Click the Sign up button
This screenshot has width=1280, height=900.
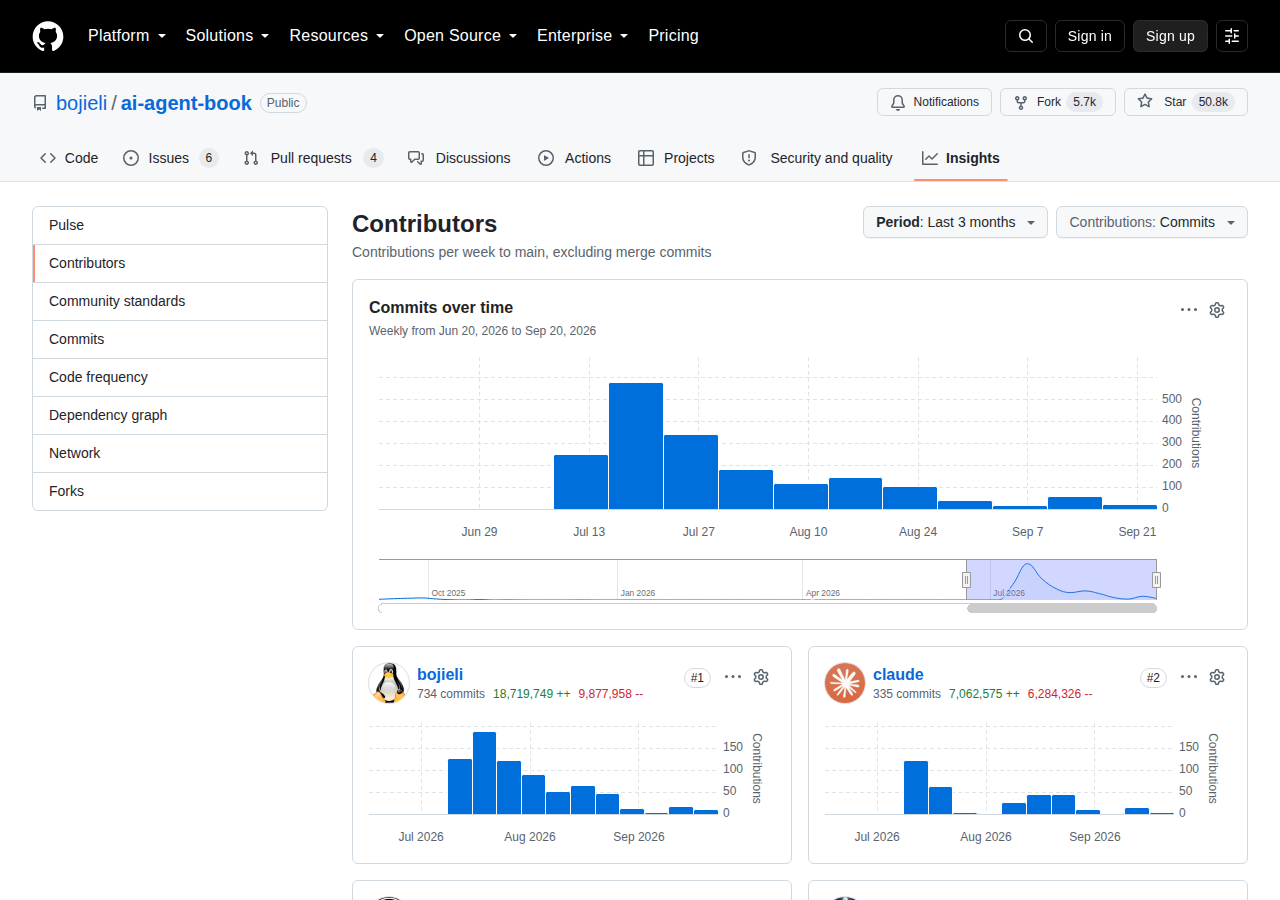1170,36
